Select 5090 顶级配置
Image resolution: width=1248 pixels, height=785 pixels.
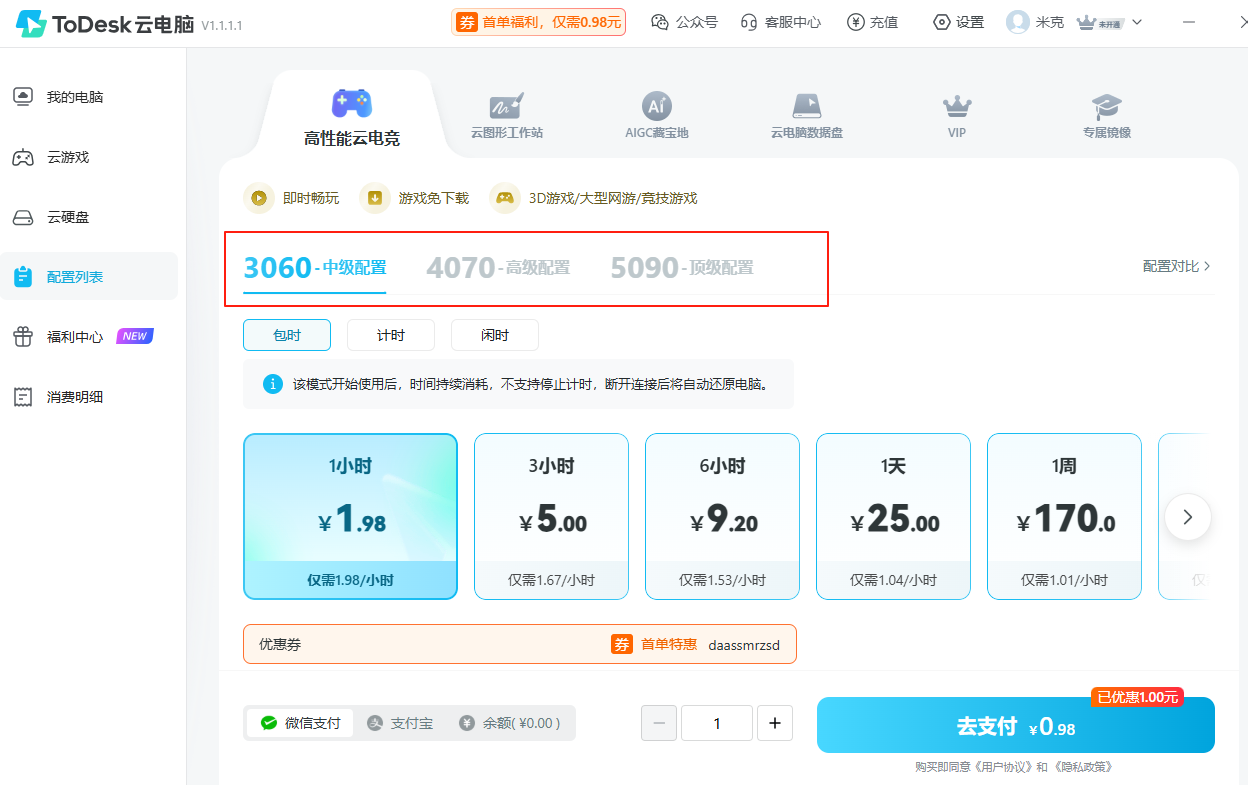tap(682, 268)
